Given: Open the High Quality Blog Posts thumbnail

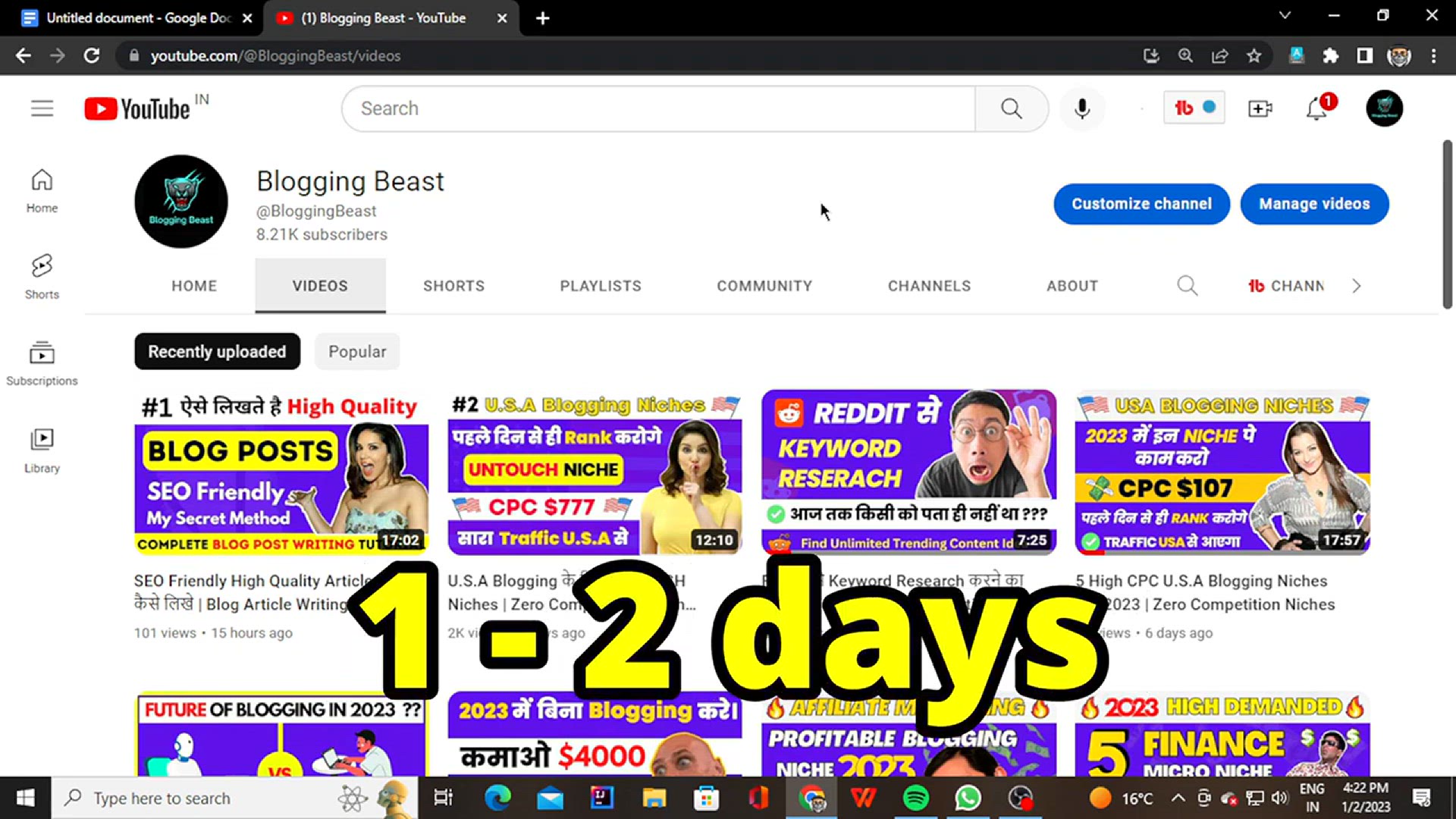Looking at the screenshot, I should click(x=281, y=472).
